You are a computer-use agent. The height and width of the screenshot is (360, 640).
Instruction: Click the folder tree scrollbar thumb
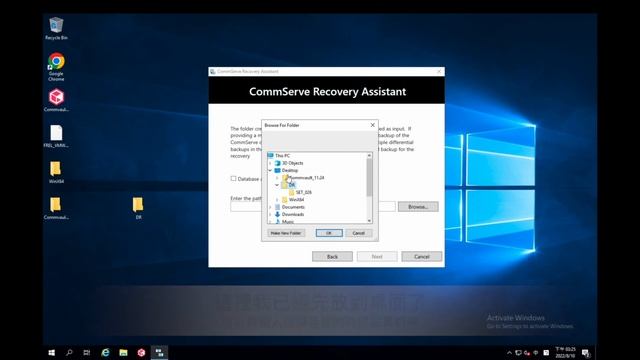point(369,177)
